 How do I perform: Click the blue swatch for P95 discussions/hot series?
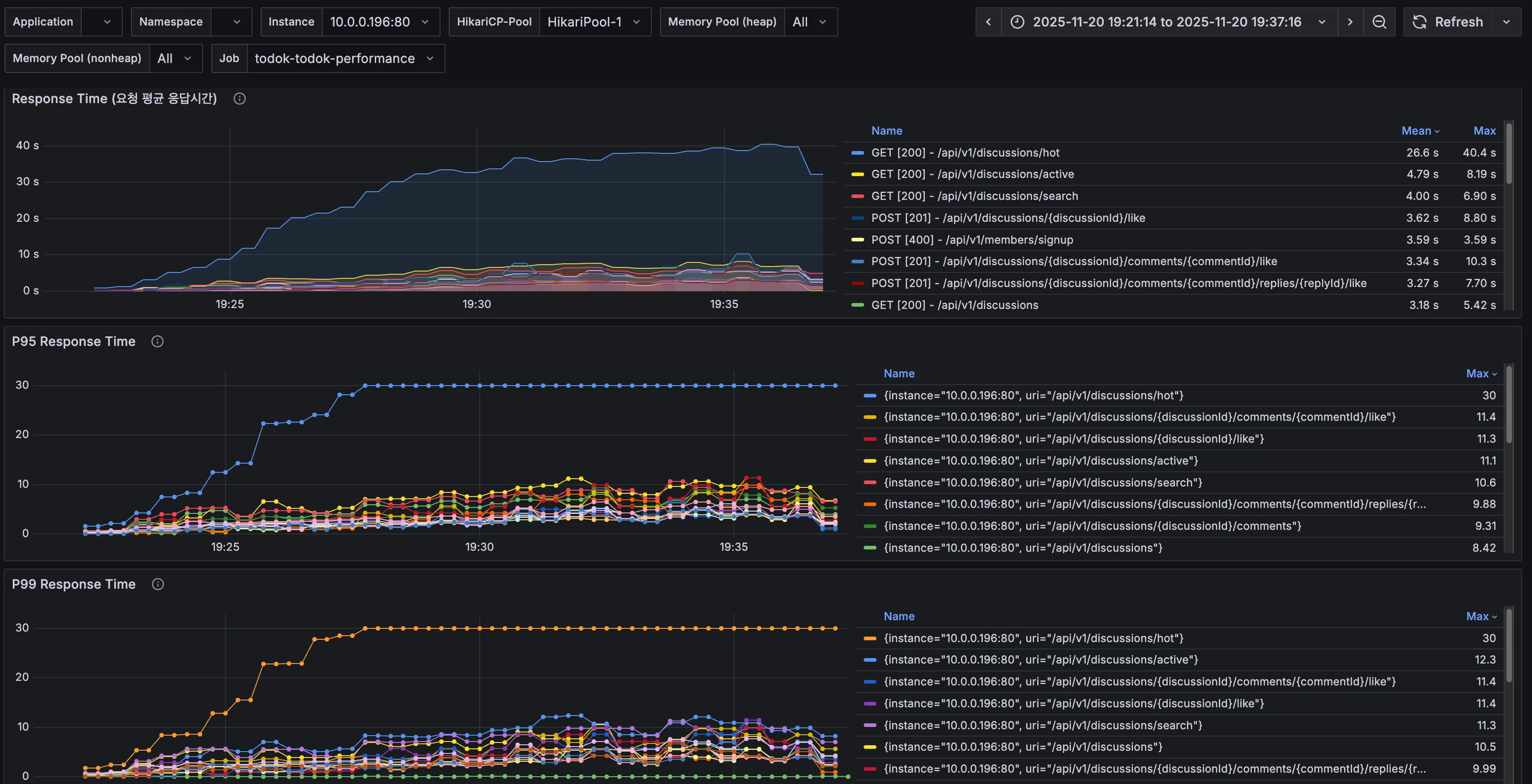[x=870, y=395]
